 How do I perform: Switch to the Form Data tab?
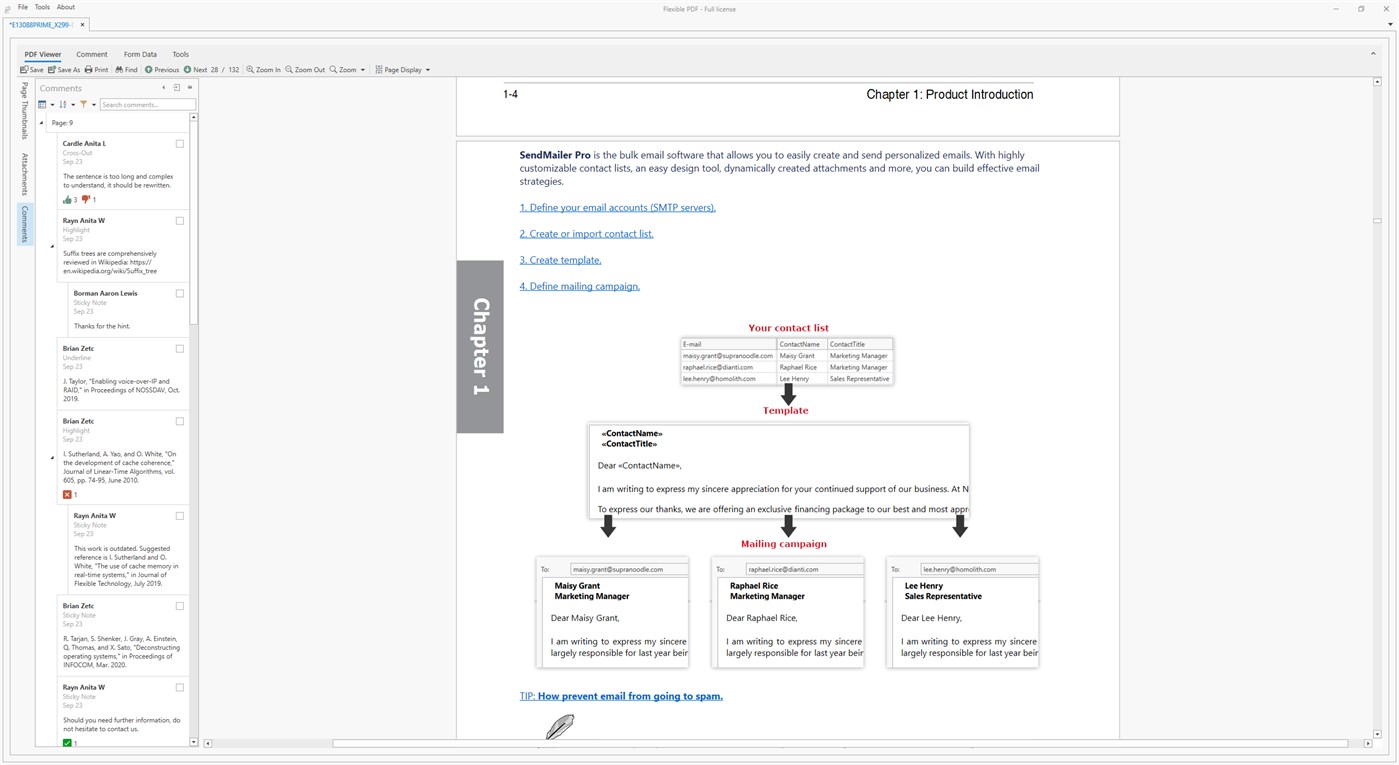pyautogui.click(x=140, y=54)
